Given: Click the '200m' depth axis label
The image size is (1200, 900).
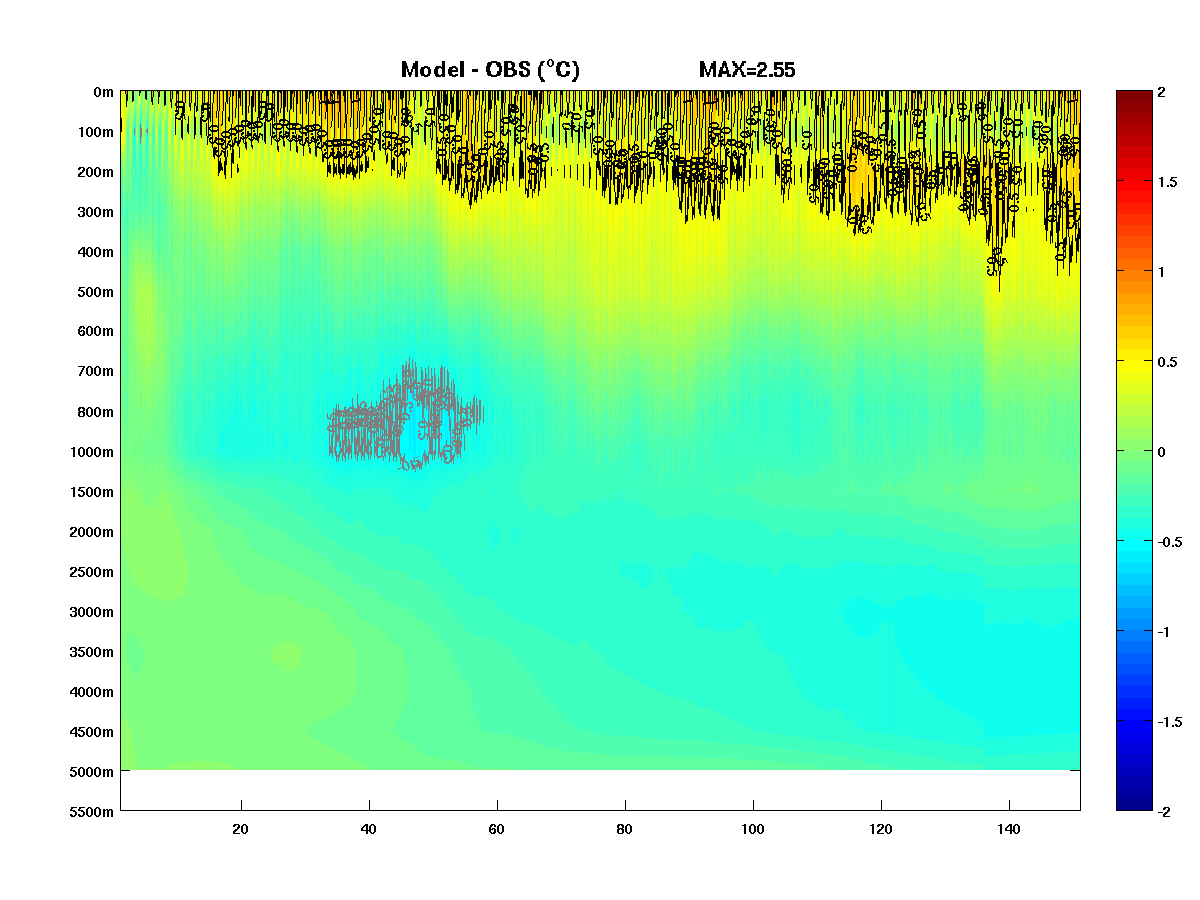Looking at the screenshot, I should 96,172.
